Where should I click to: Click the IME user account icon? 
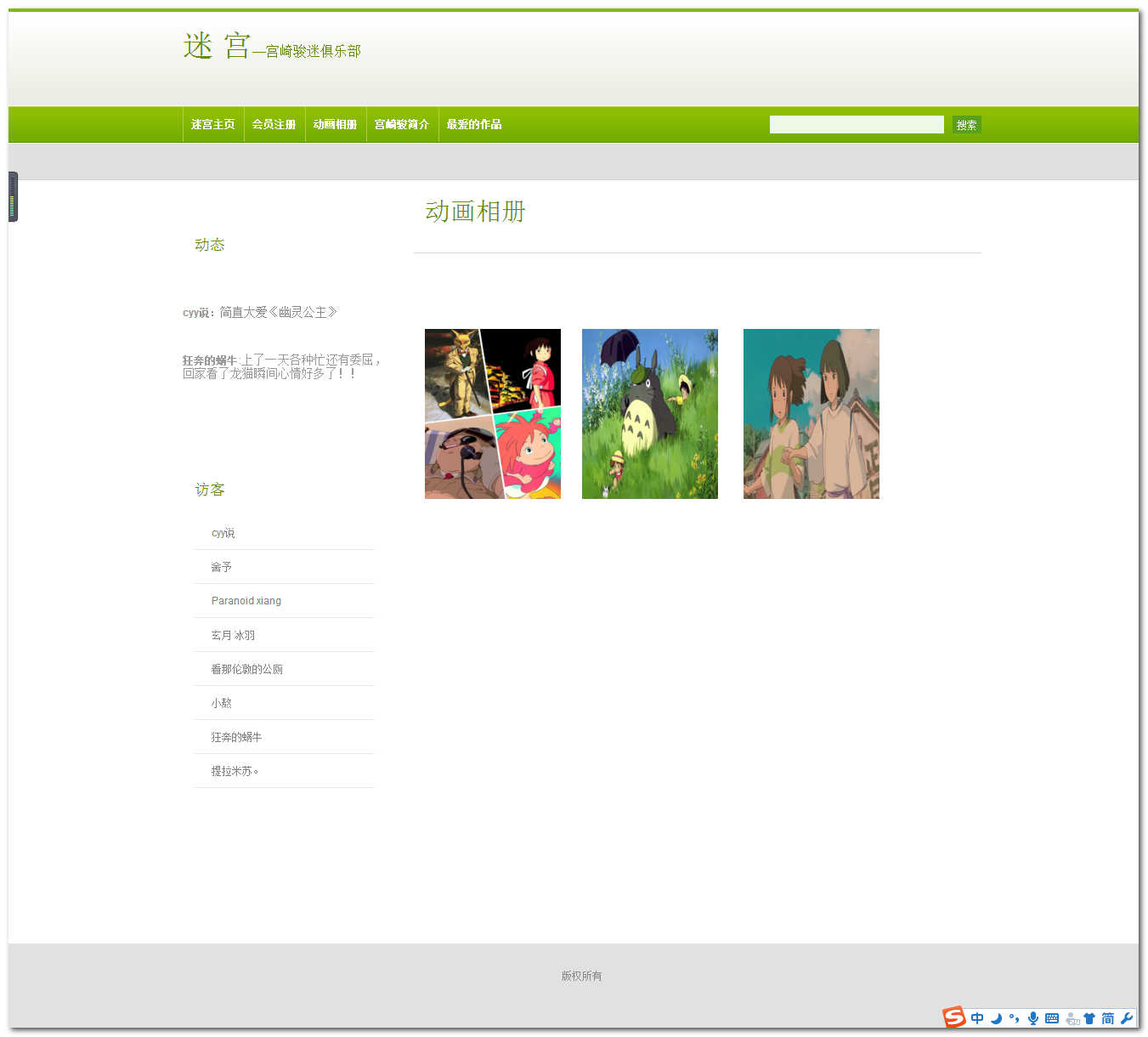pos(1072,1018)
